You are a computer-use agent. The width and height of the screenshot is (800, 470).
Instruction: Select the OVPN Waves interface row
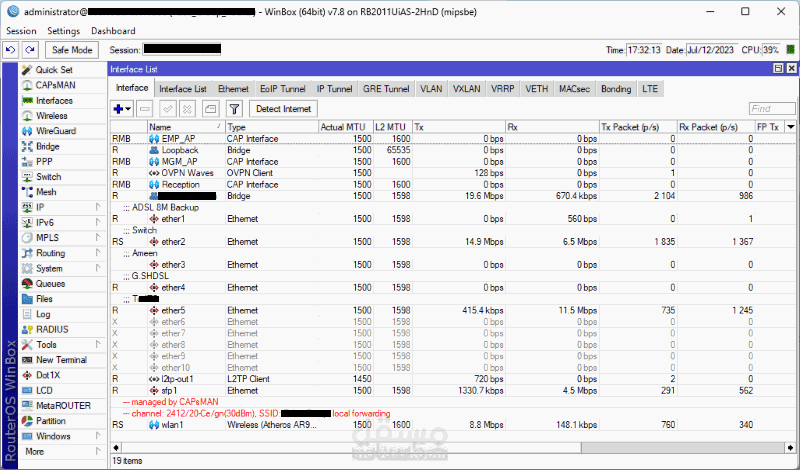click(453, 173)
